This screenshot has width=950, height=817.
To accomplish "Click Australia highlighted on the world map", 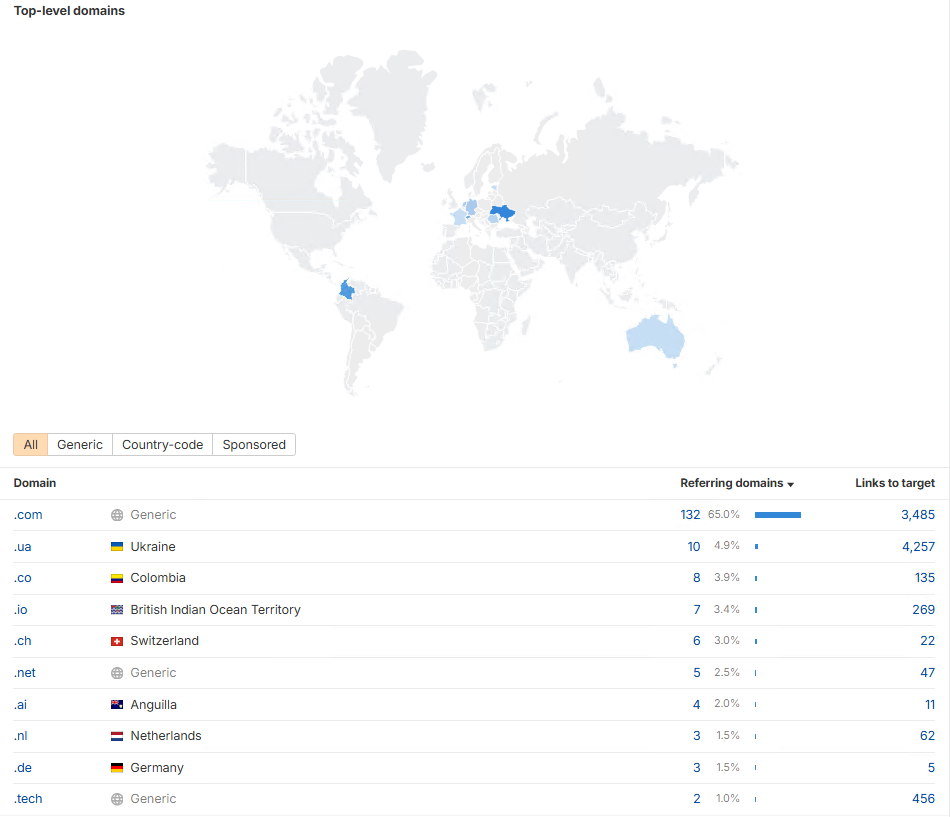I will point(654,335).
